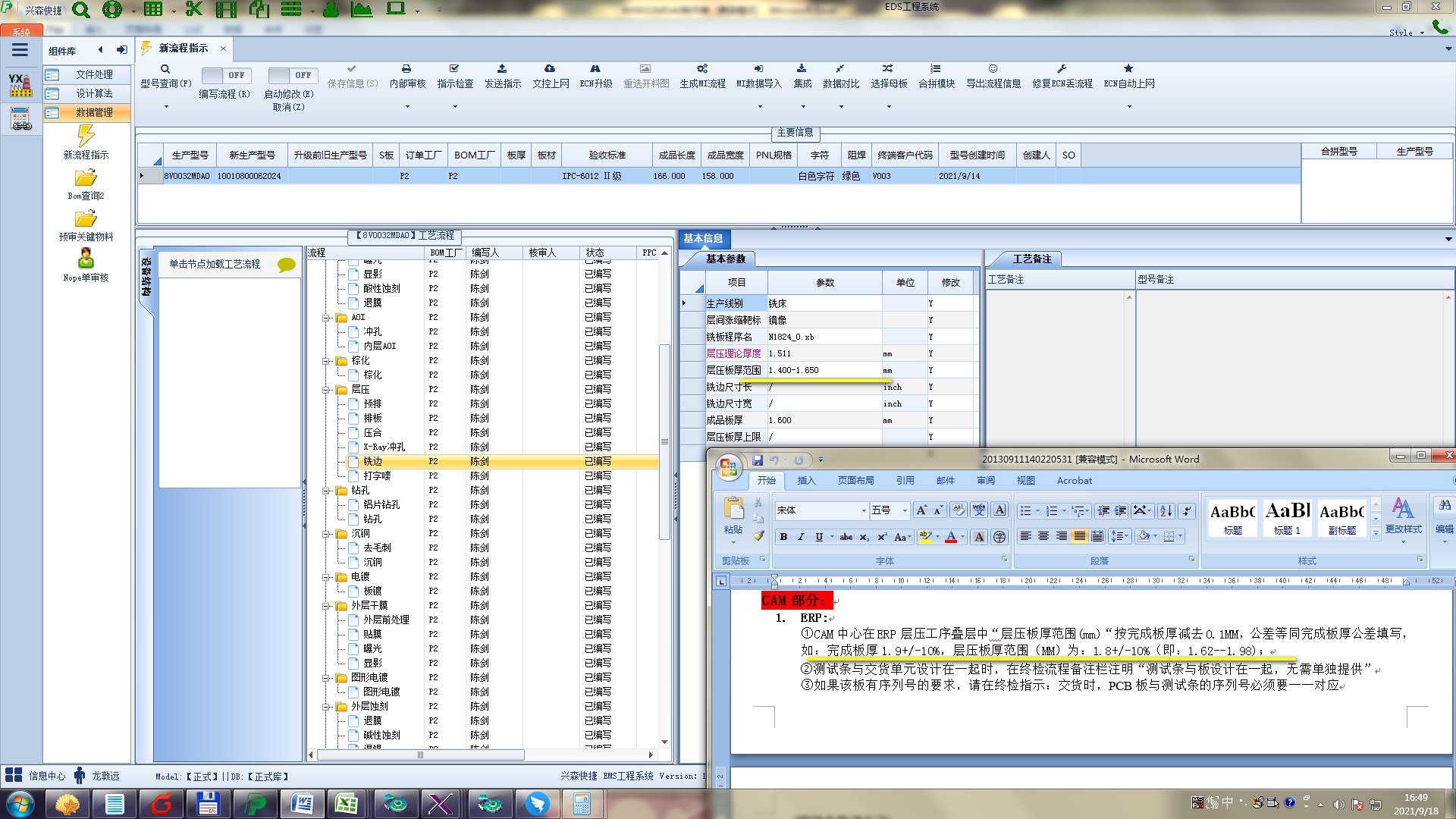The image size is (1456, 819).
Task: Select the 铣边 row in the process tree
Action: (372, 461)
